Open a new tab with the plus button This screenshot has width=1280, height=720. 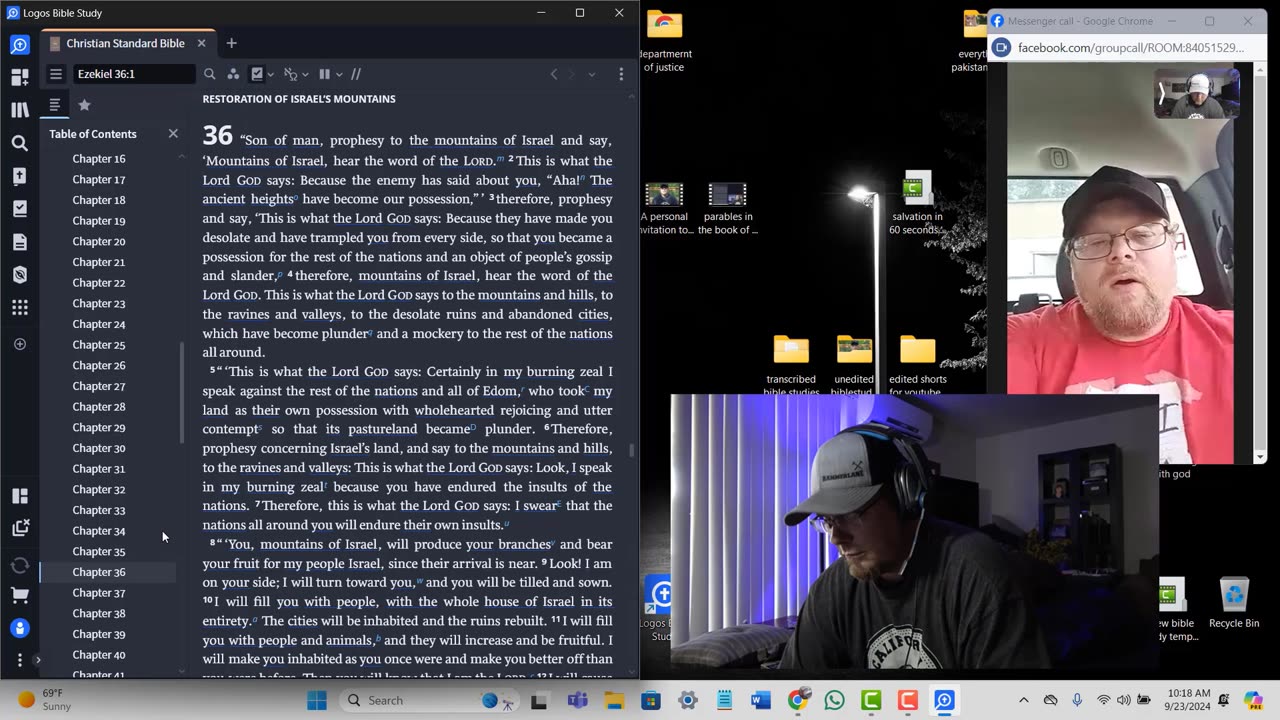point(231,43)
